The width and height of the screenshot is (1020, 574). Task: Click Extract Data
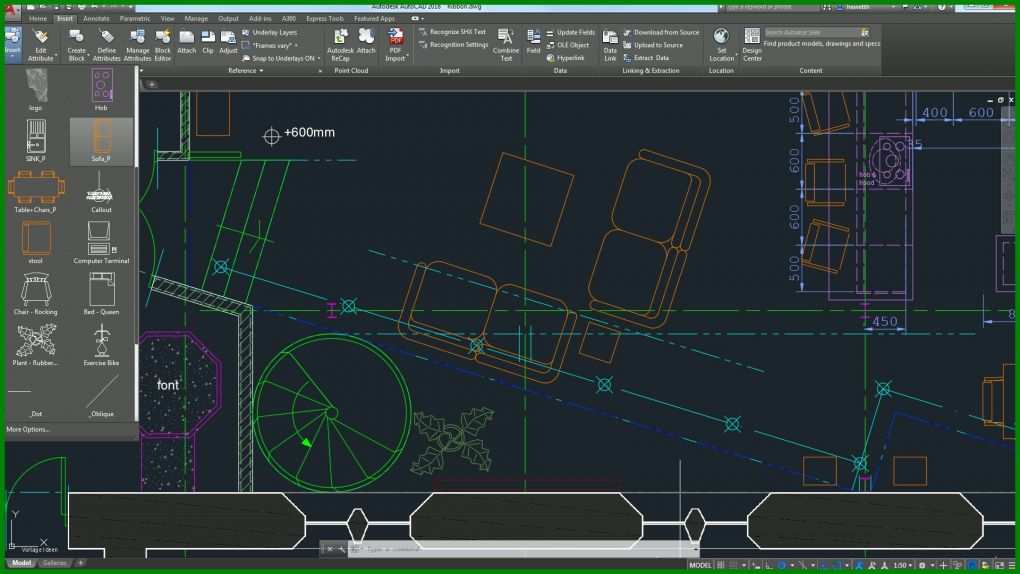646,58
